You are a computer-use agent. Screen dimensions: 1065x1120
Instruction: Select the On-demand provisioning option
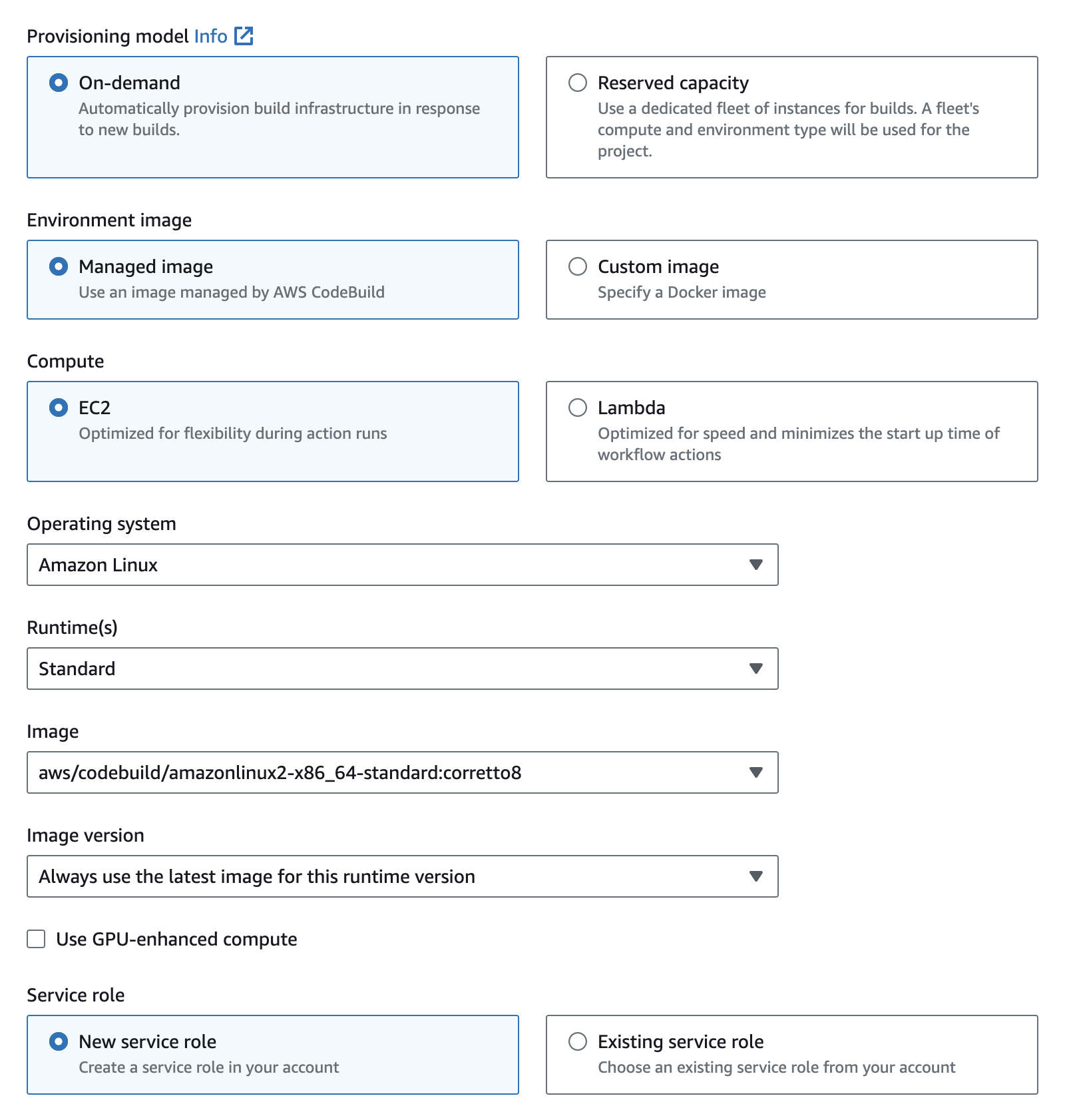pyautogui.click(x=59, y=83)
